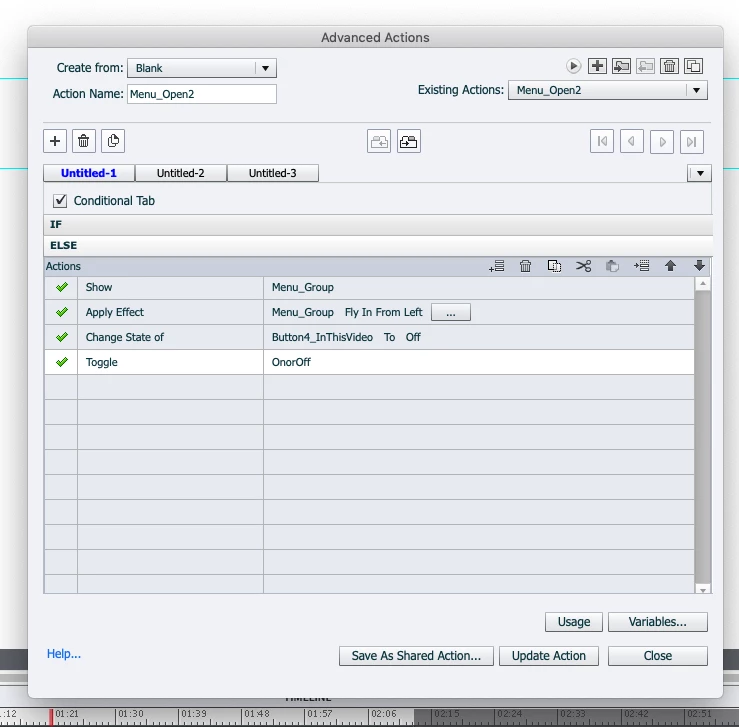Select the Toggle action cell

(x=170, y=362)
